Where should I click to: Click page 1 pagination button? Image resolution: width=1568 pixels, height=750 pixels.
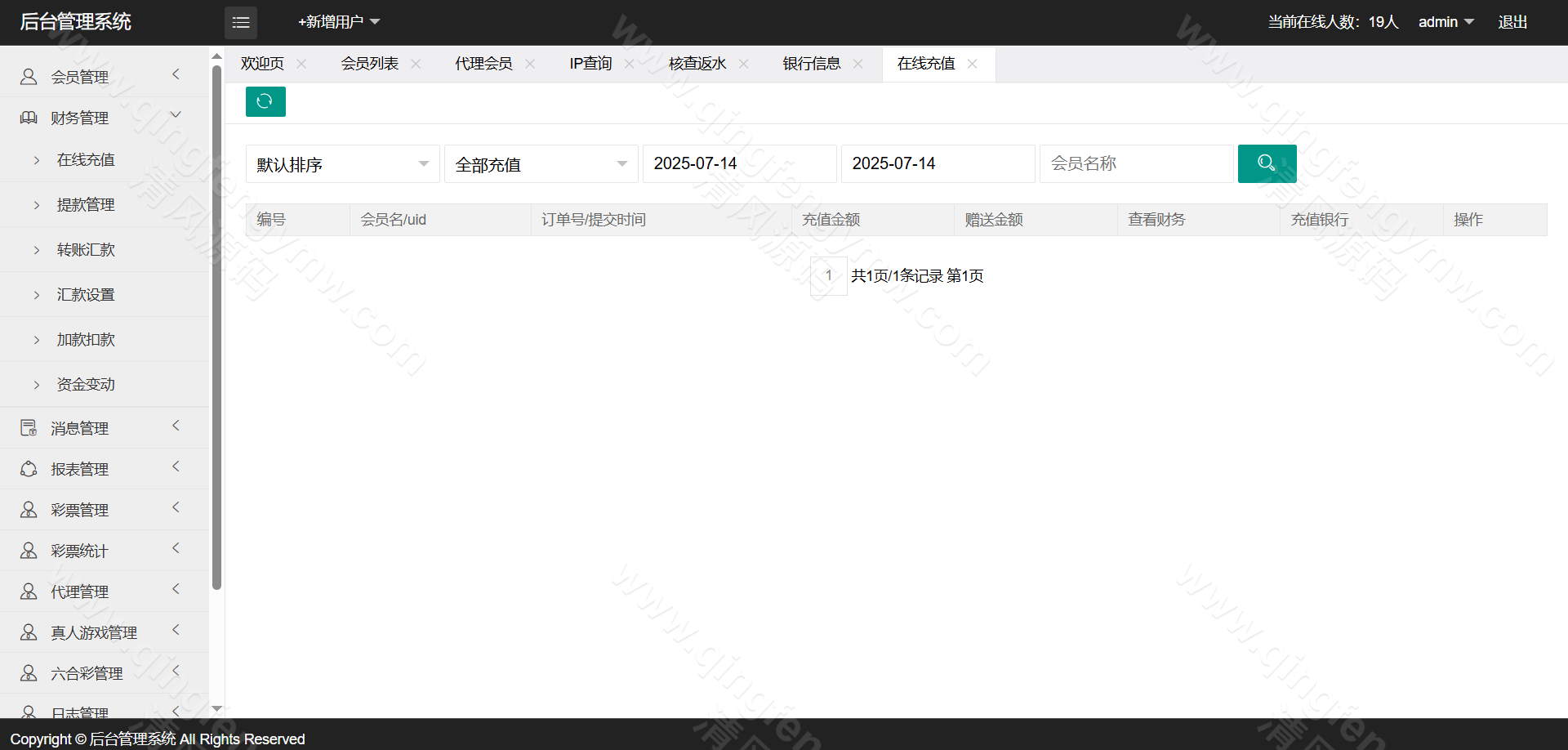(828, 276)
